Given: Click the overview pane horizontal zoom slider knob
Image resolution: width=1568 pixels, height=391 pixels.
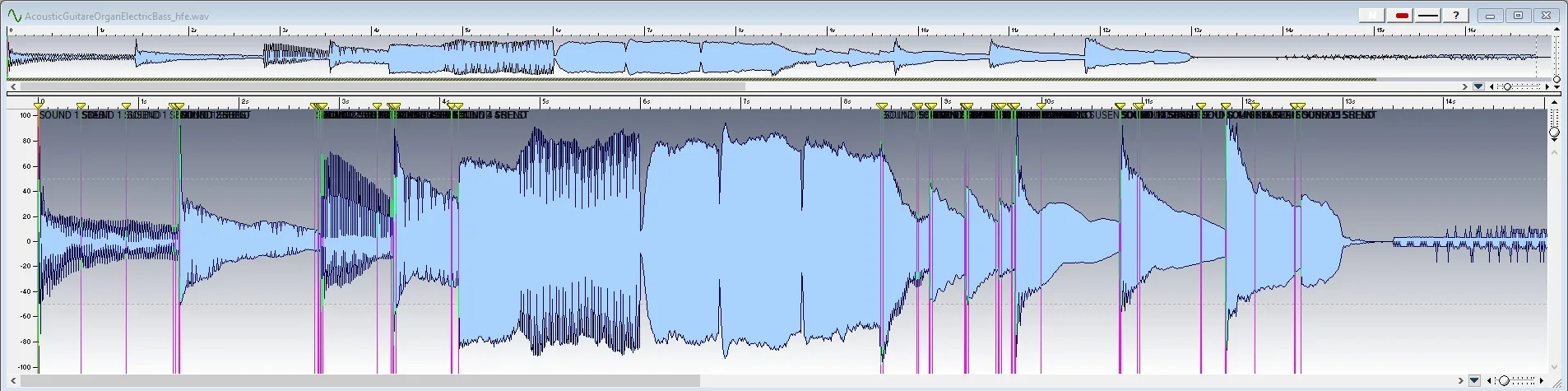Looking at the screenshot, I should [x=1507, y=86].
